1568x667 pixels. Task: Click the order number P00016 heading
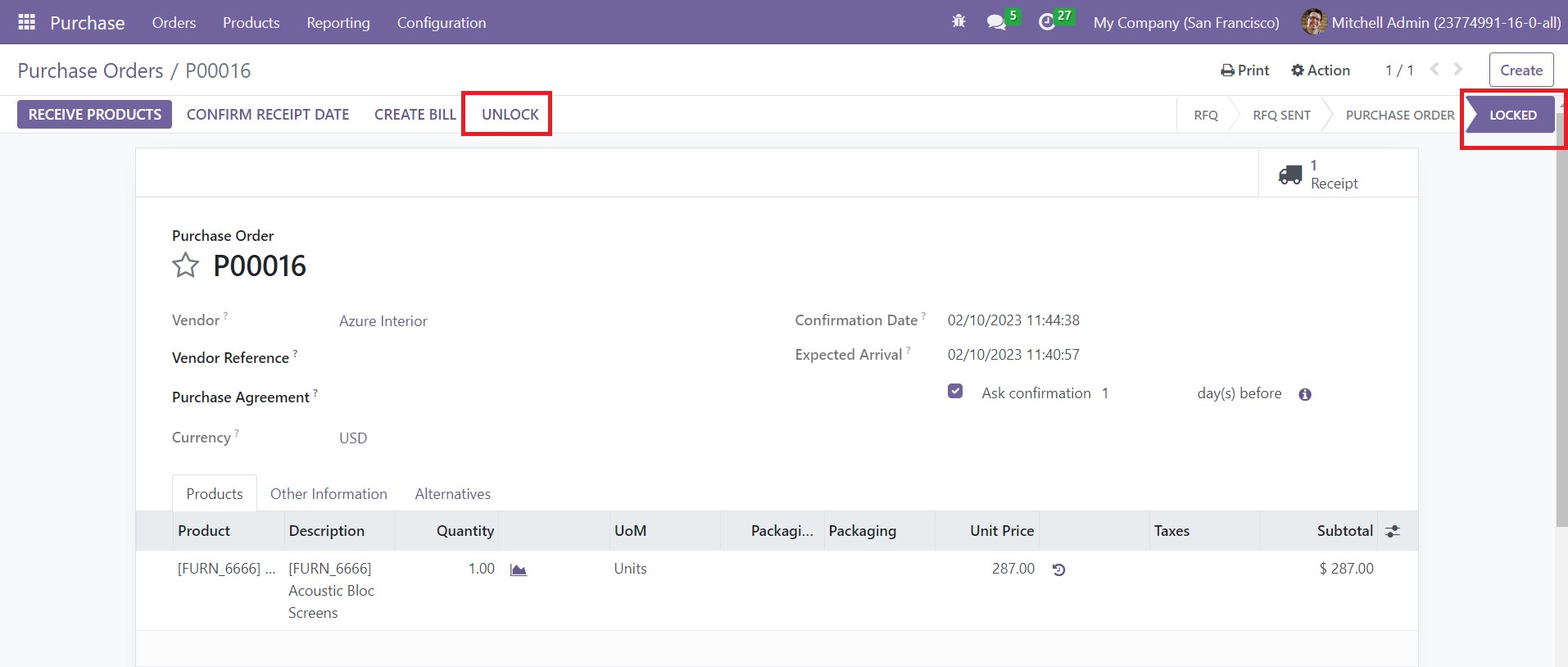(260, 266)
